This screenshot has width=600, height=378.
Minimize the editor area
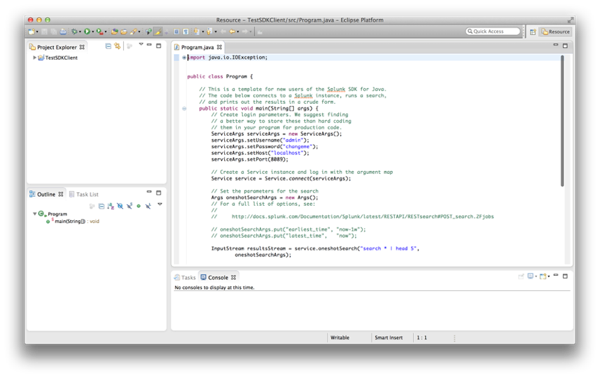[x=556, y=45]
